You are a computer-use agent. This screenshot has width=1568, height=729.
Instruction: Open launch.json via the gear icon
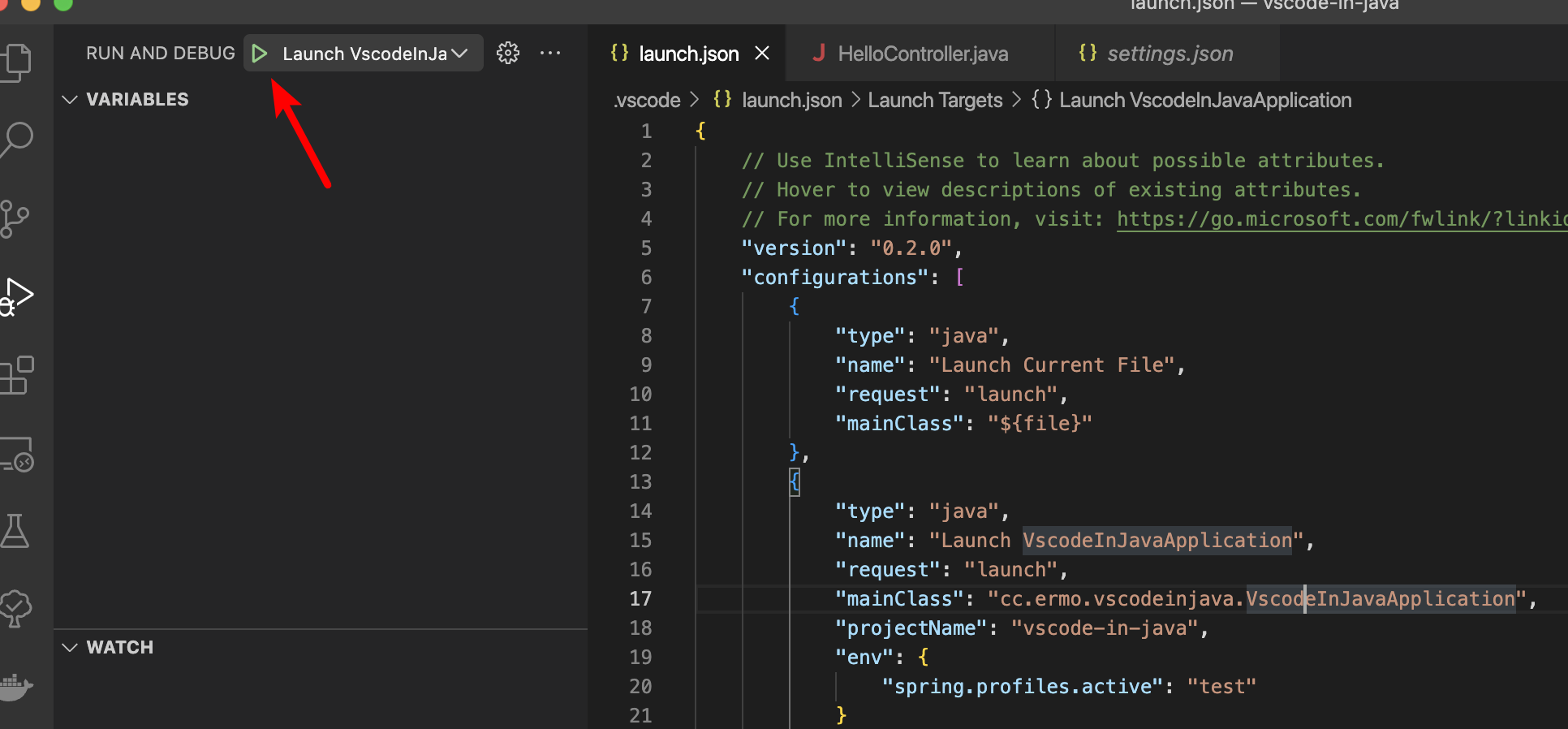pyautogui.click(x=508, y=54)
